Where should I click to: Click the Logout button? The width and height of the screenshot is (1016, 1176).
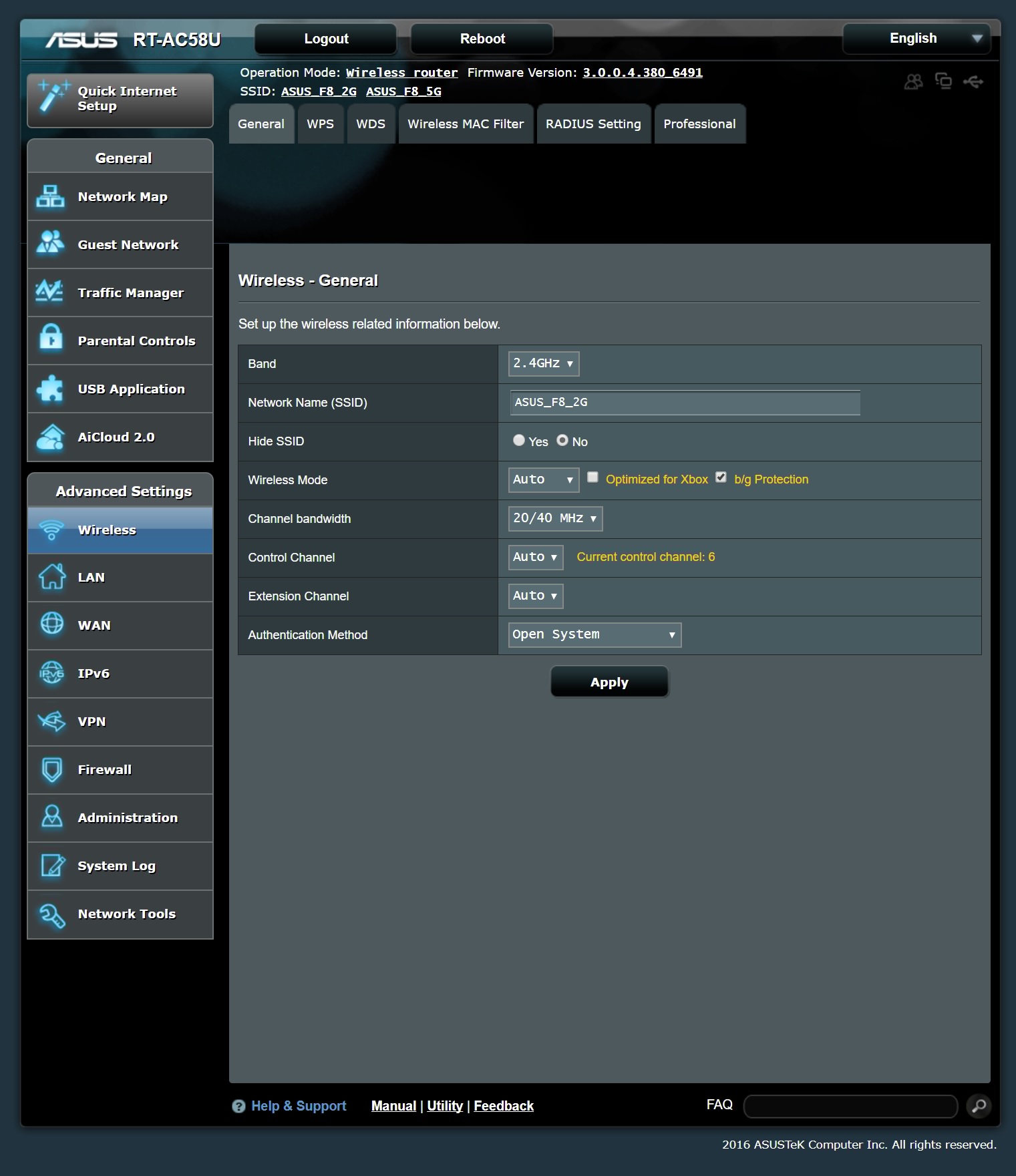coord(326,39)
